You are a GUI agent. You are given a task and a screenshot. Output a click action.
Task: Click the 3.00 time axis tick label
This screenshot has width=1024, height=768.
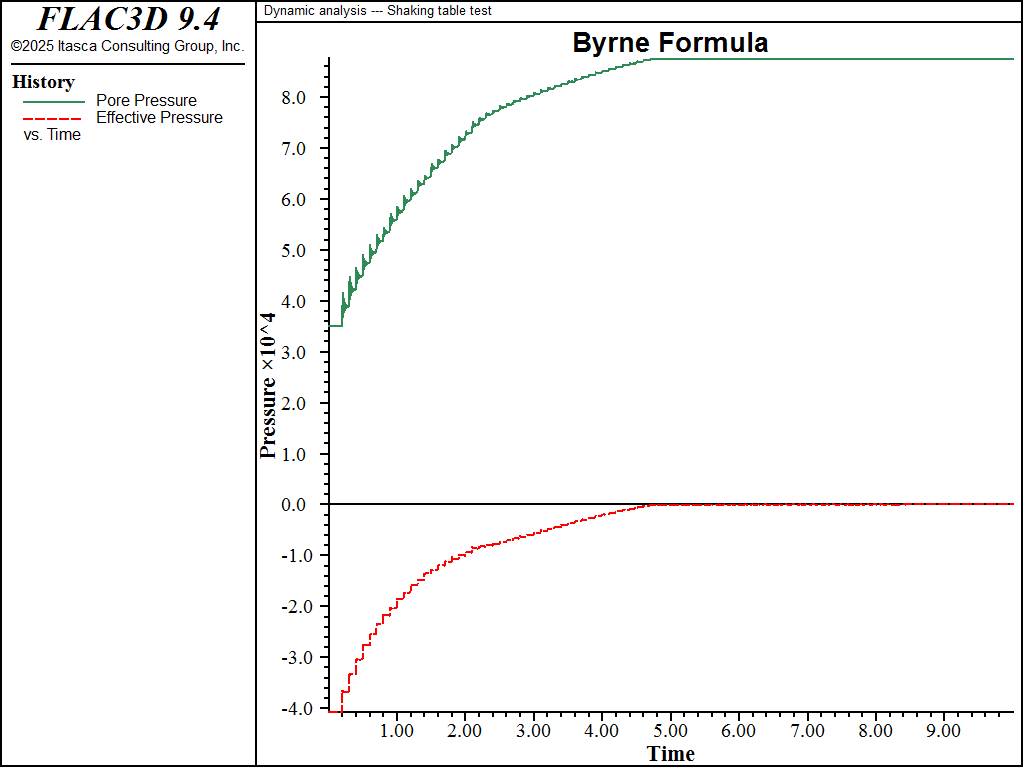tap(534, 731)
